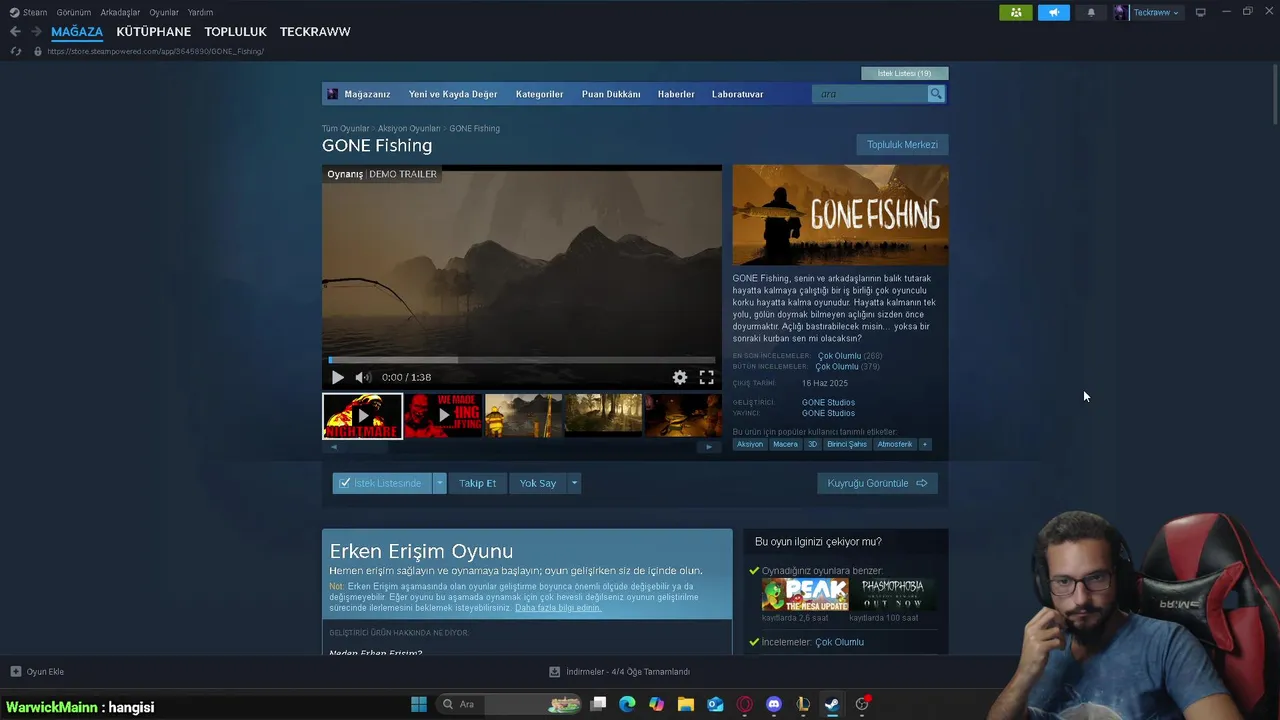Screen dimensions: 1280x720
Task: Click the Teckraww profile avatar
Action: (x=1121, y=12)
